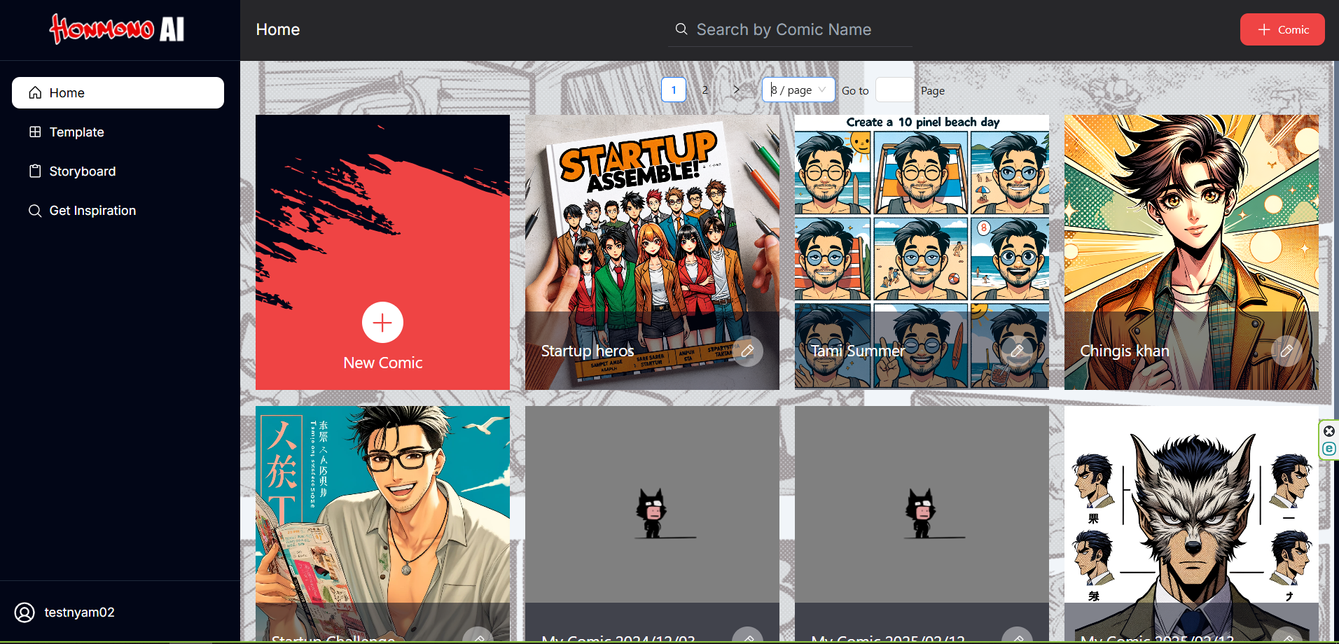Click the New Comic label
Image resolution: width=1339 pixels, height=644 pixels.
[x=382, y=363]
